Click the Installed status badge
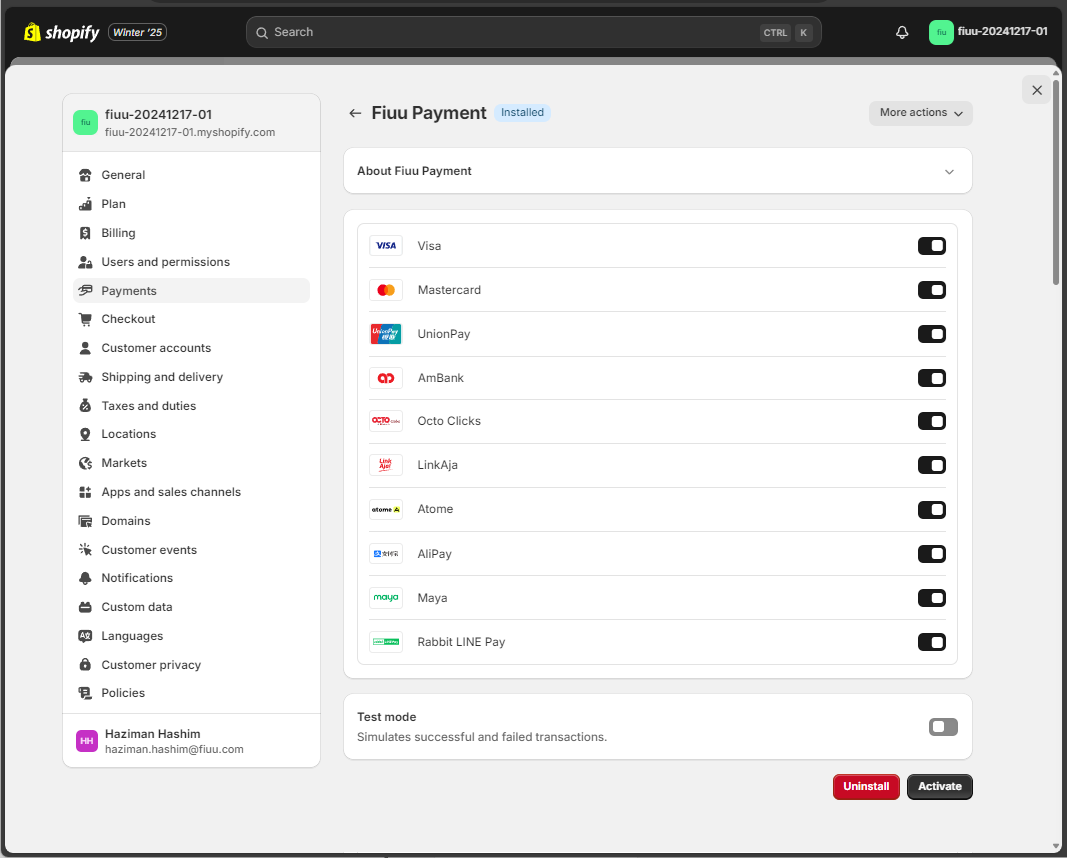1067x858 pixels. 522,113
